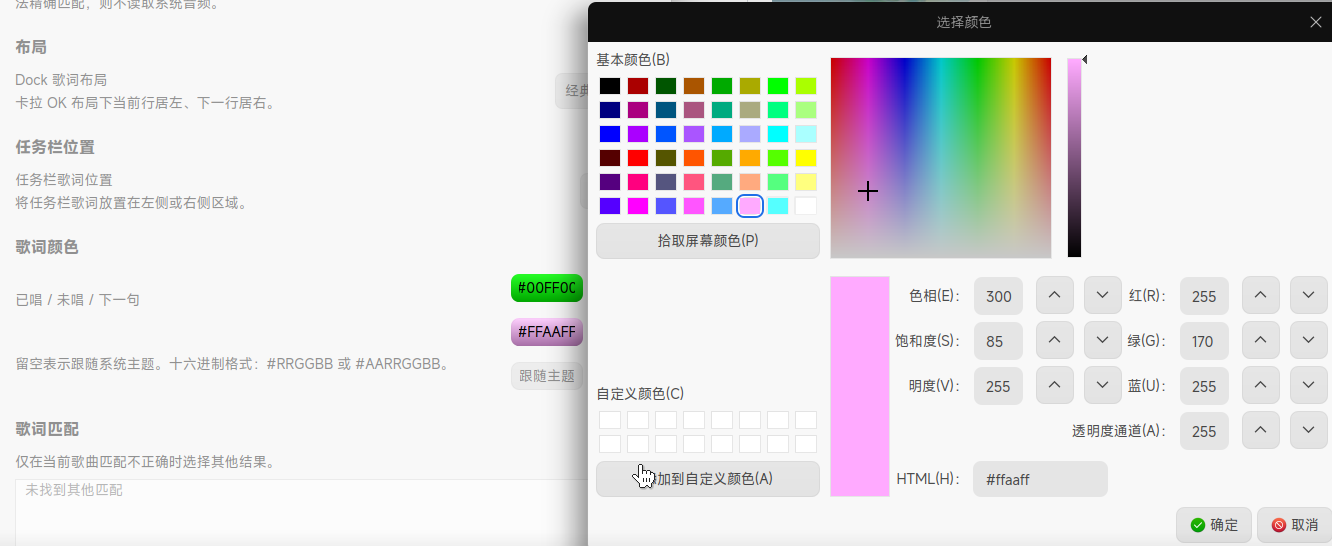Cancel the color dialog with 取消
This screenshot has width=1332, height=546.
point(1294,525)
